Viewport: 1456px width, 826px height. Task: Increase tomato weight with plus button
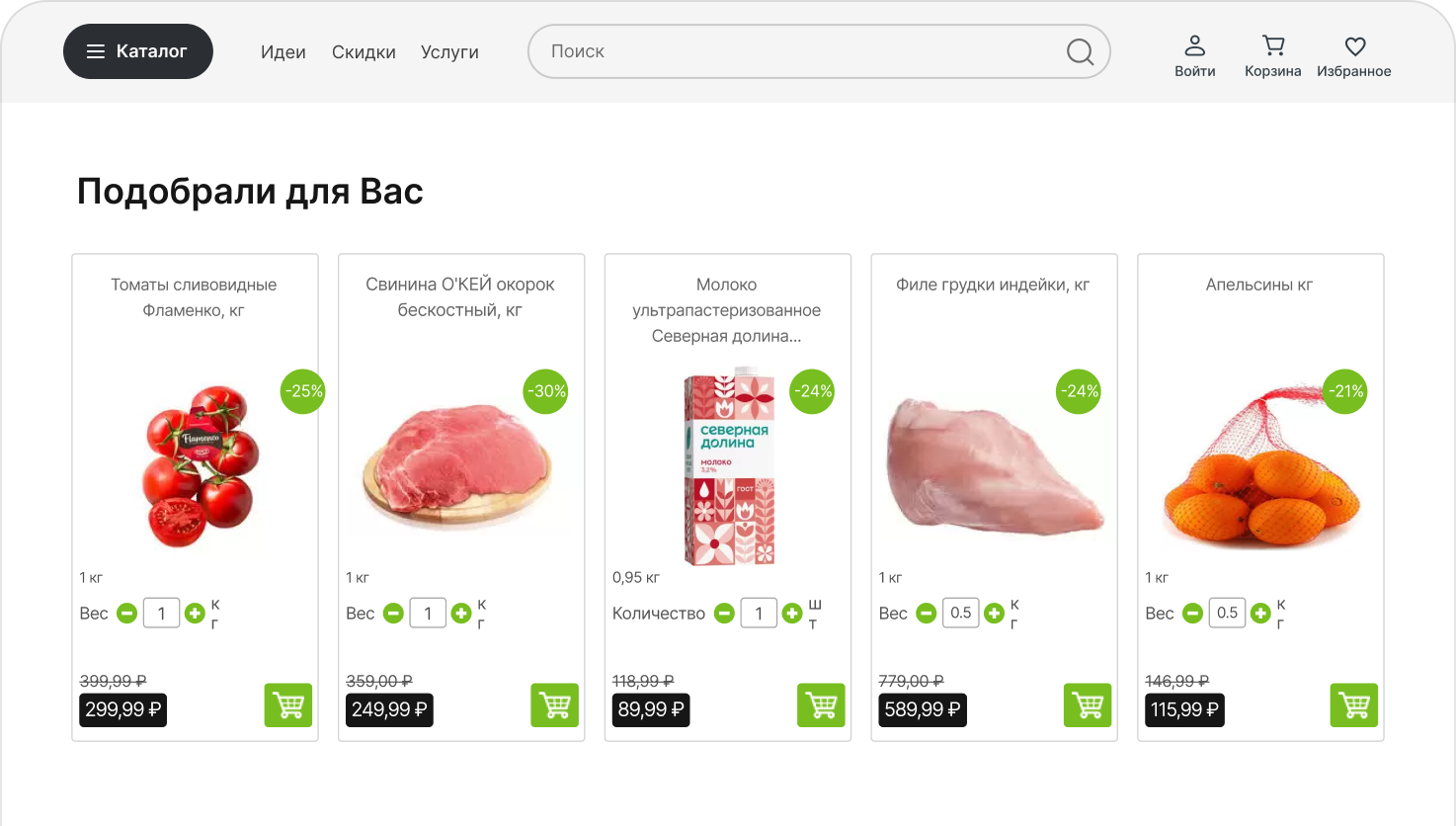point(195,614)
